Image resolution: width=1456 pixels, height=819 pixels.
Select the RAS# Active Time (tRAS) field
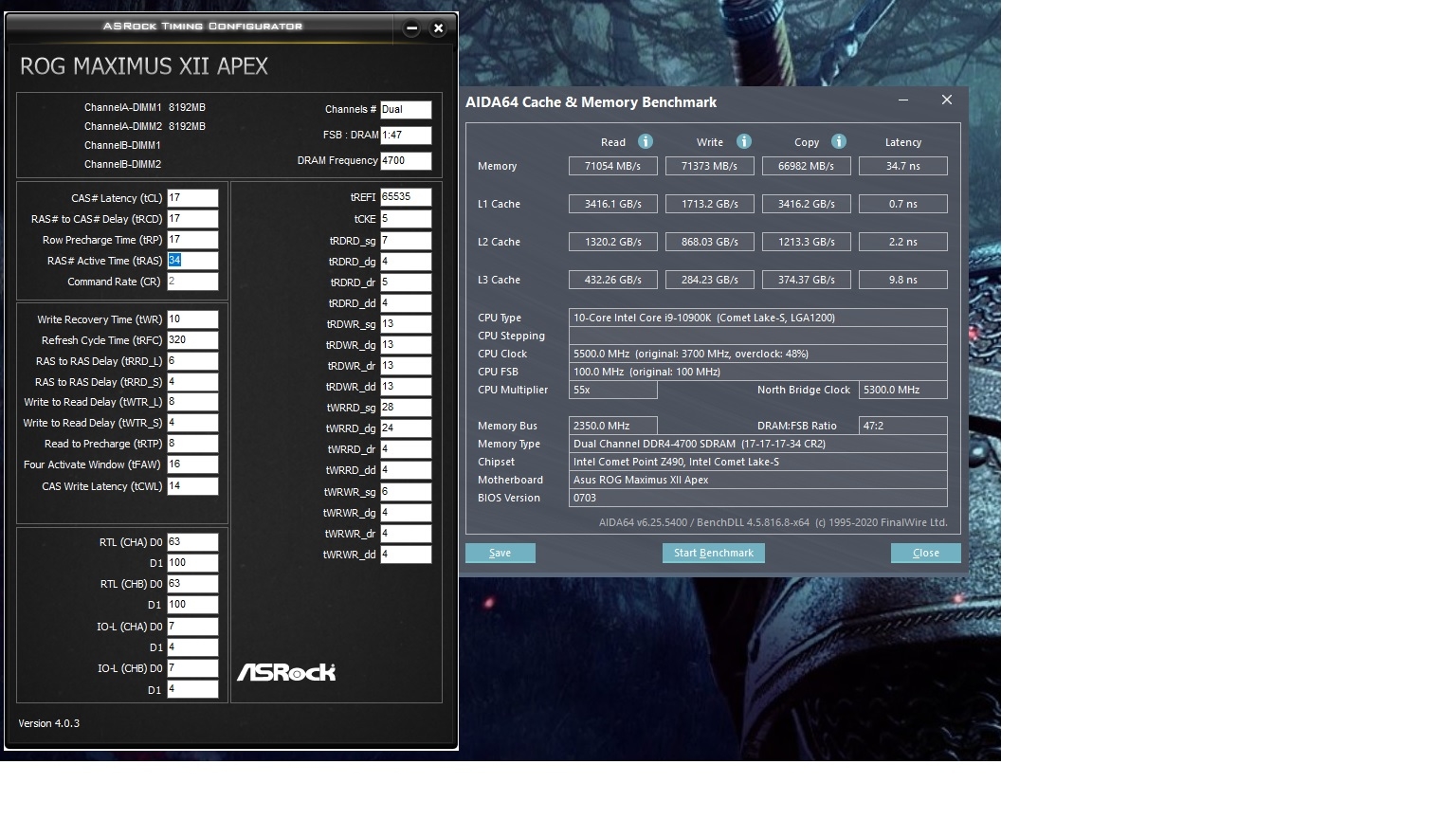pos(193,261)
